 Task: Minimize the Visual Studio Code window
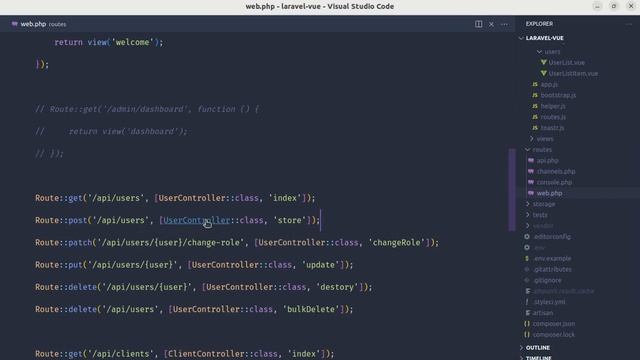tap(597, 6)
